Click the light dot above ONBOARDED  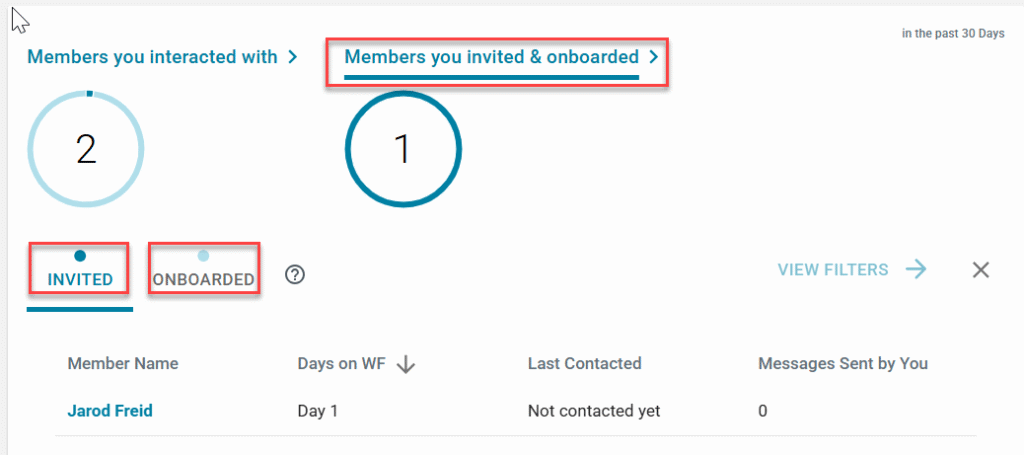(x=203, y=256)
